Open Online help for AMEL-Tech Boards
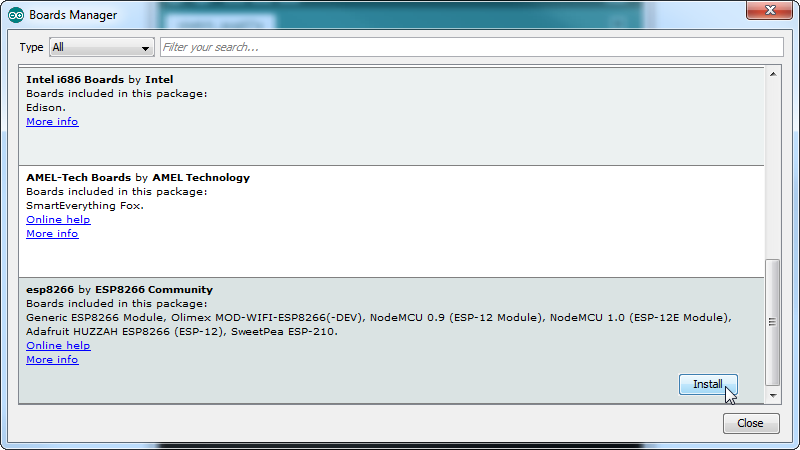 pyautogui.click(x=58, y=220)
